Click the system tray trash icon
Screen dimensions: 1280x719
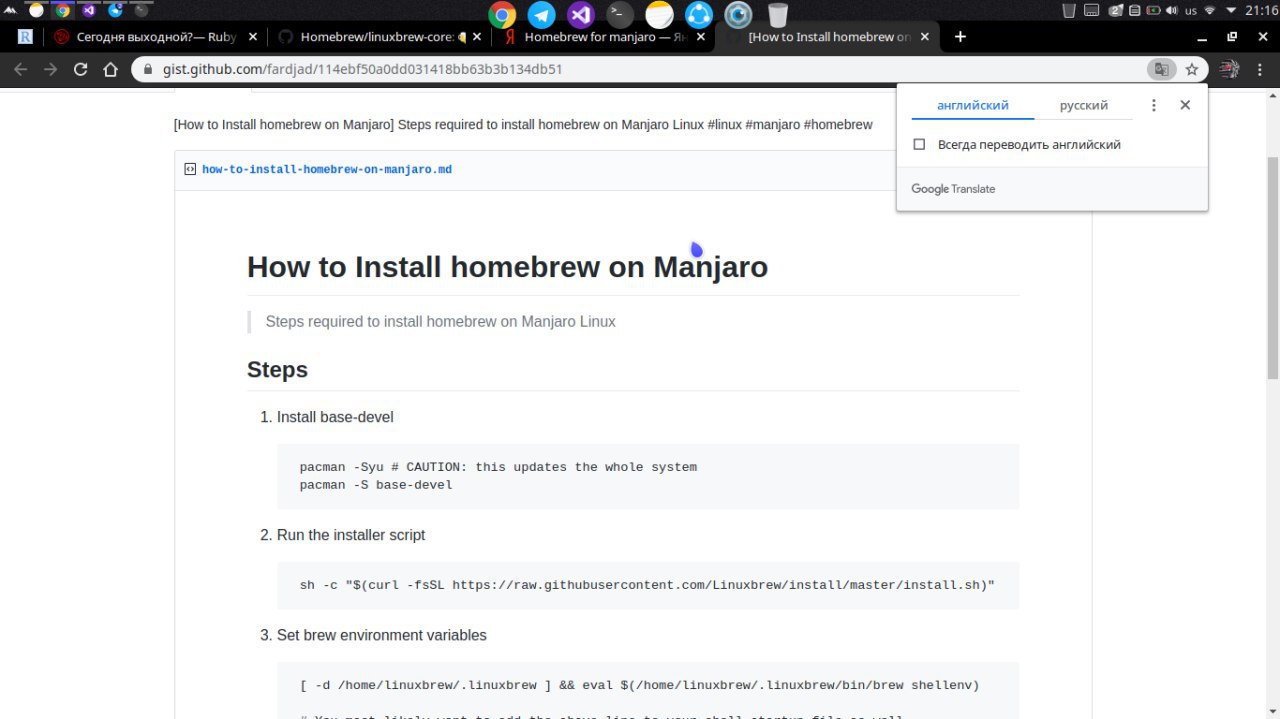pos(1069,11)
